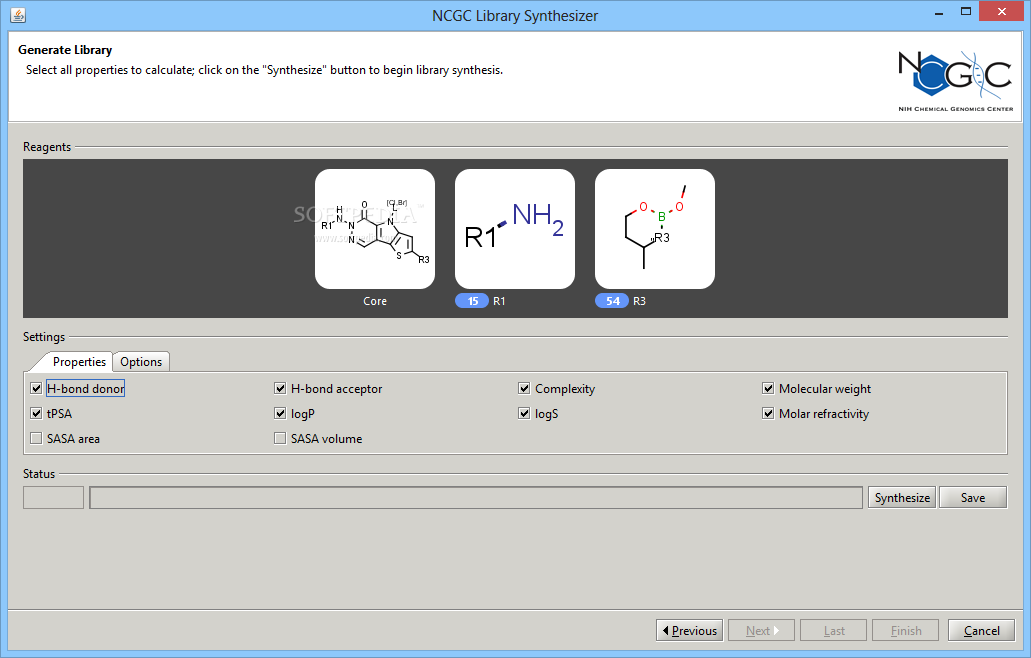This screenshot has width=1031, height=658.
Task: Select the Core structure thumbnail
Action: [375, 229]
